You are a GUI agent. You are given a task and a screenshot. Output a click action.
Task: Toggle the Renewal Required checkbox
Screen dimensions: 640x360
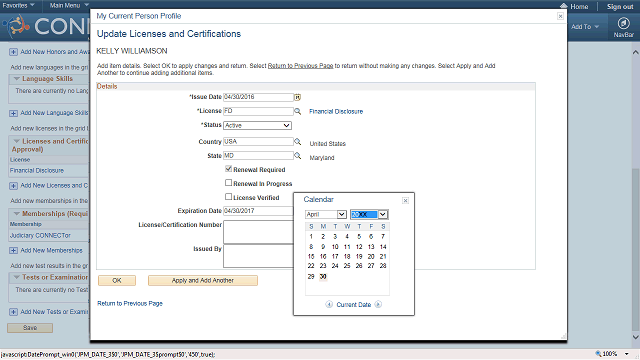[x=229, y=169]
